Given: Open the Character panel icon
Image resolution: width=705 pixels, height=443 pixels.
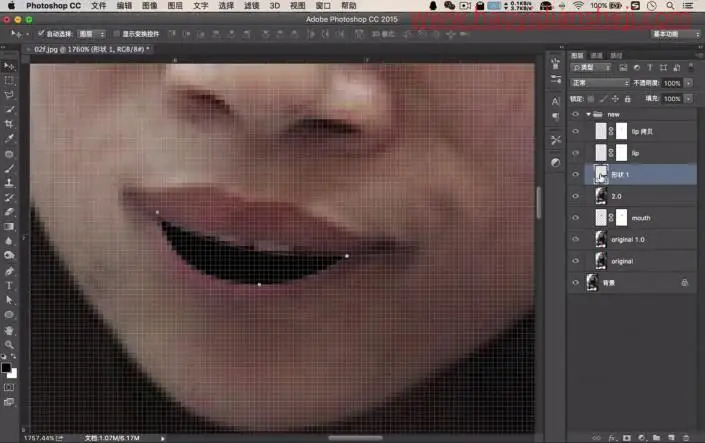Looking at the screenshot, I should pyautogui.click(x=556, y=102).
